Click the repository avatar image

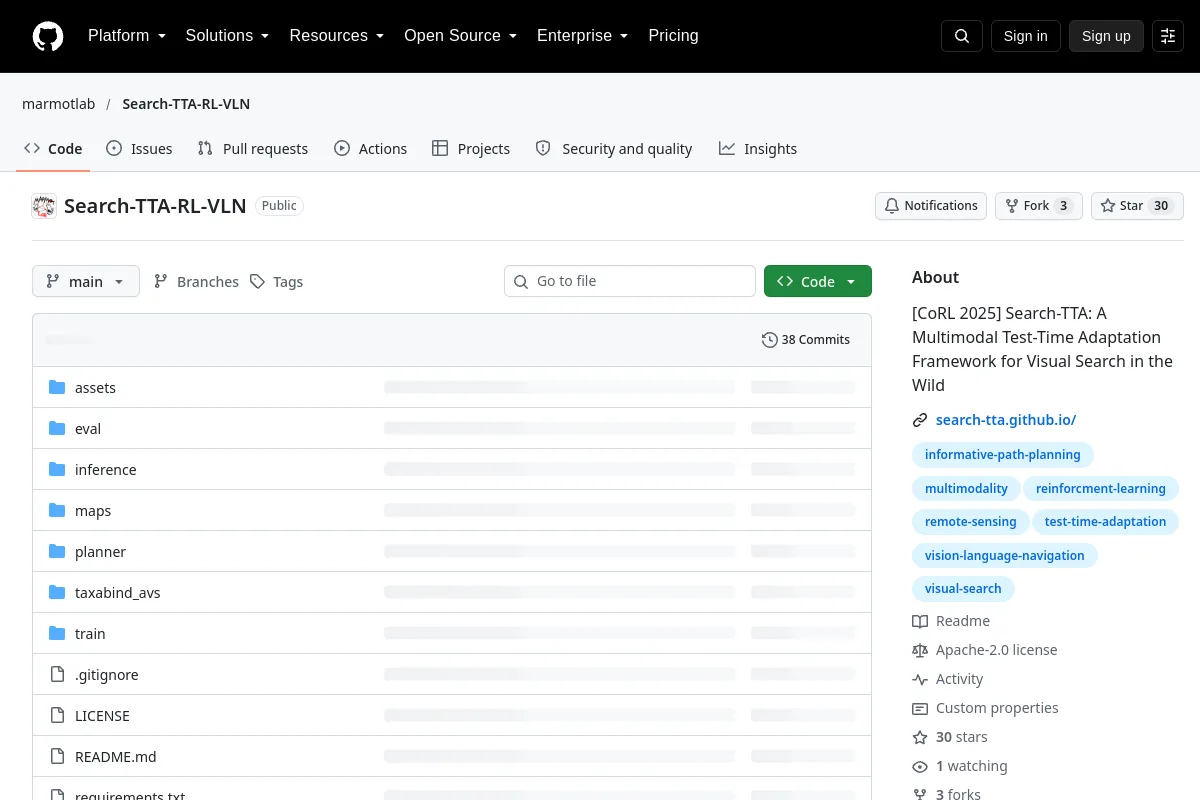[x=44, y=206]
